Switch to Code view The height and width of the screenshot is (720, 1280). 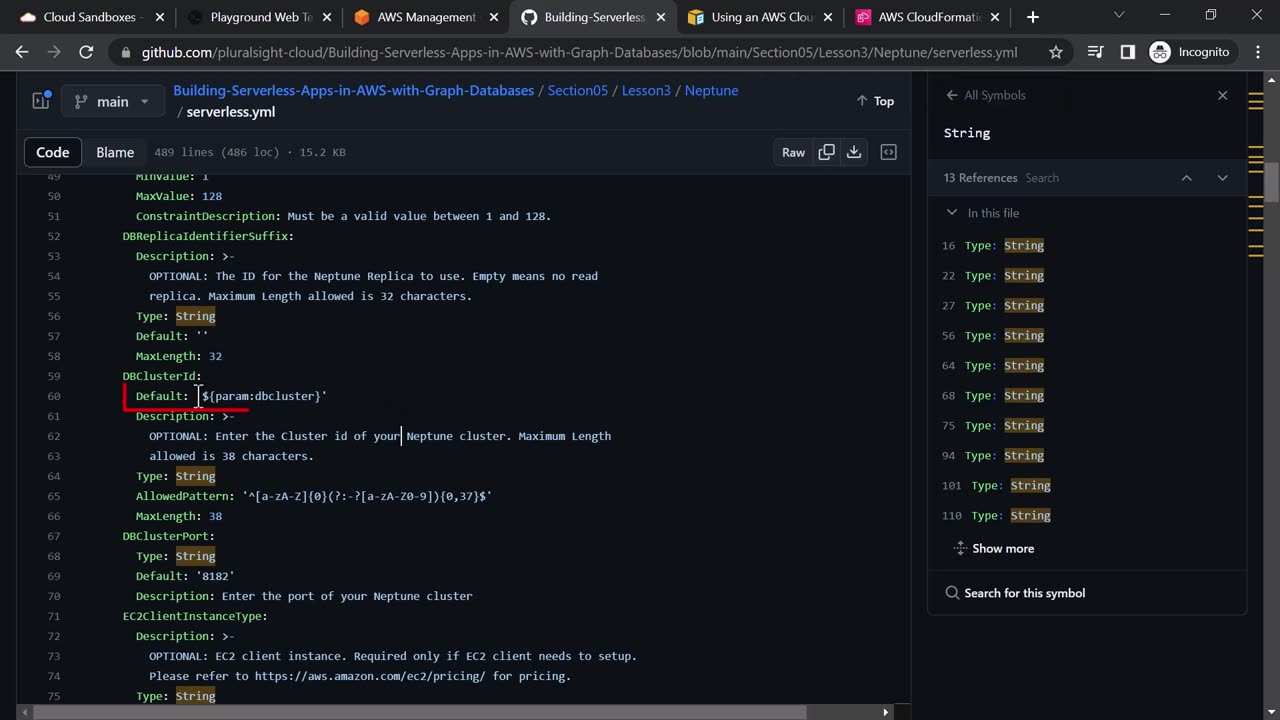click(53, 152)
